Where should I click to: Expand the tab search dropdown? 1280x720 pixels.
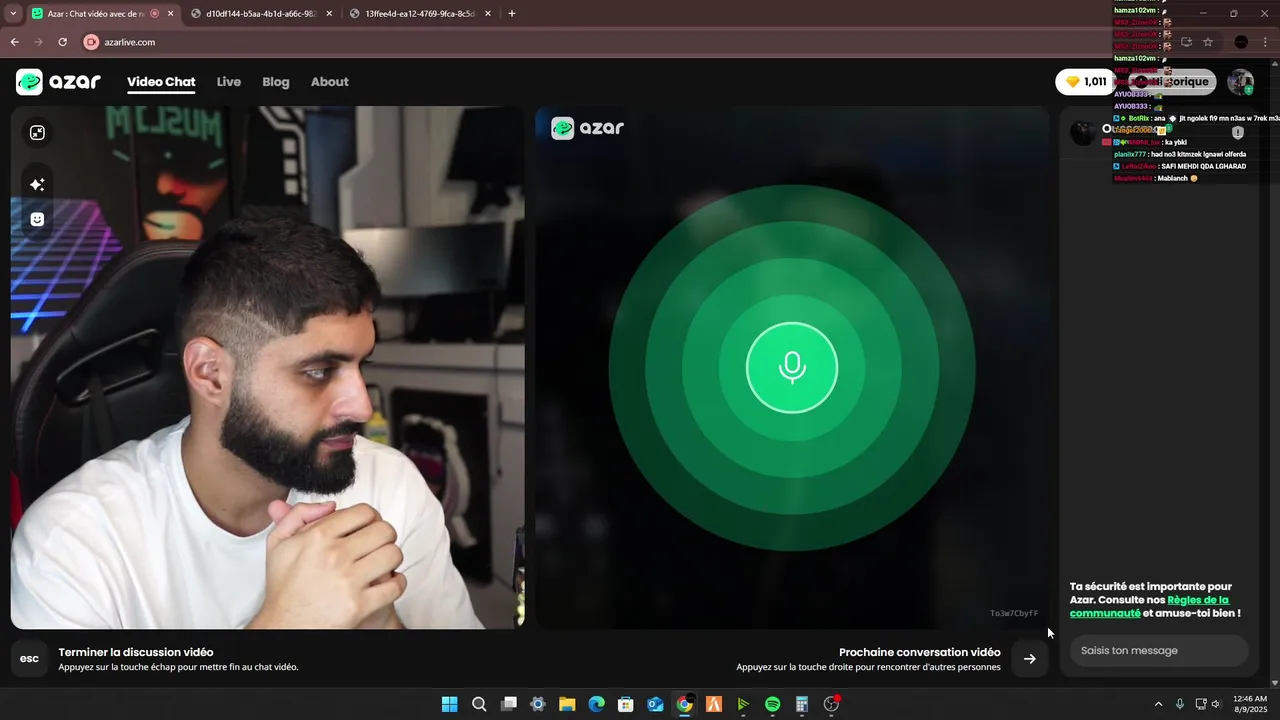point(13,14)
